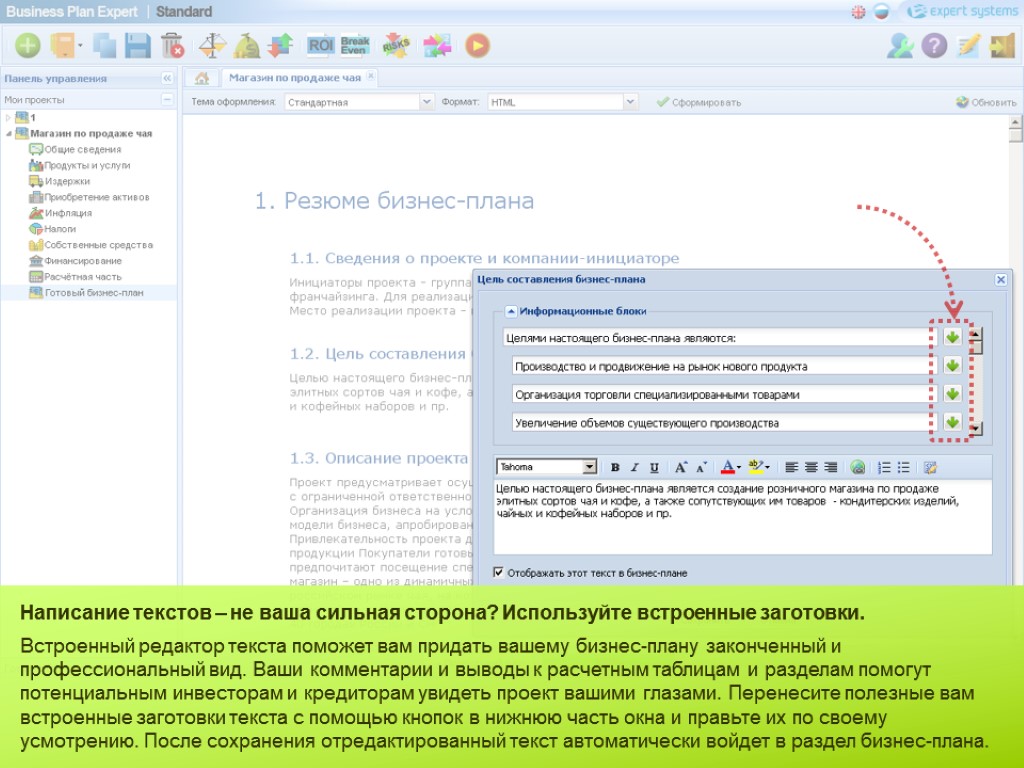The height and width of the screenshot is (768, 1024).
Task: Open help via purple question mark icon
Action: click(x=934, y=46)
